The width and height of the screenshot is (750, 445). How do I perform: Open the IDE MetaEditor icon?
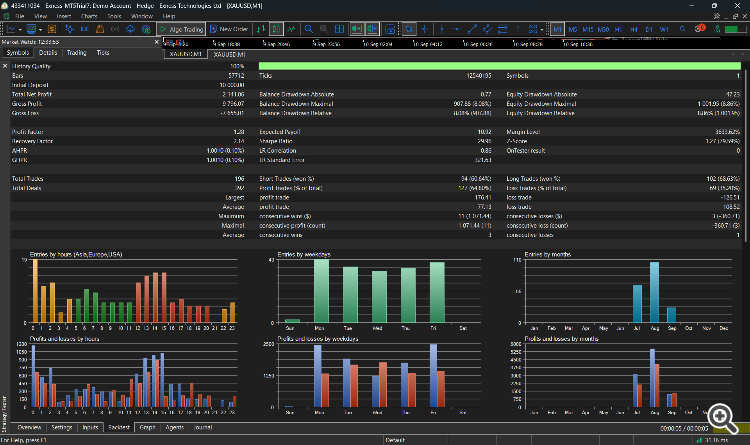[x=85, y=29]
